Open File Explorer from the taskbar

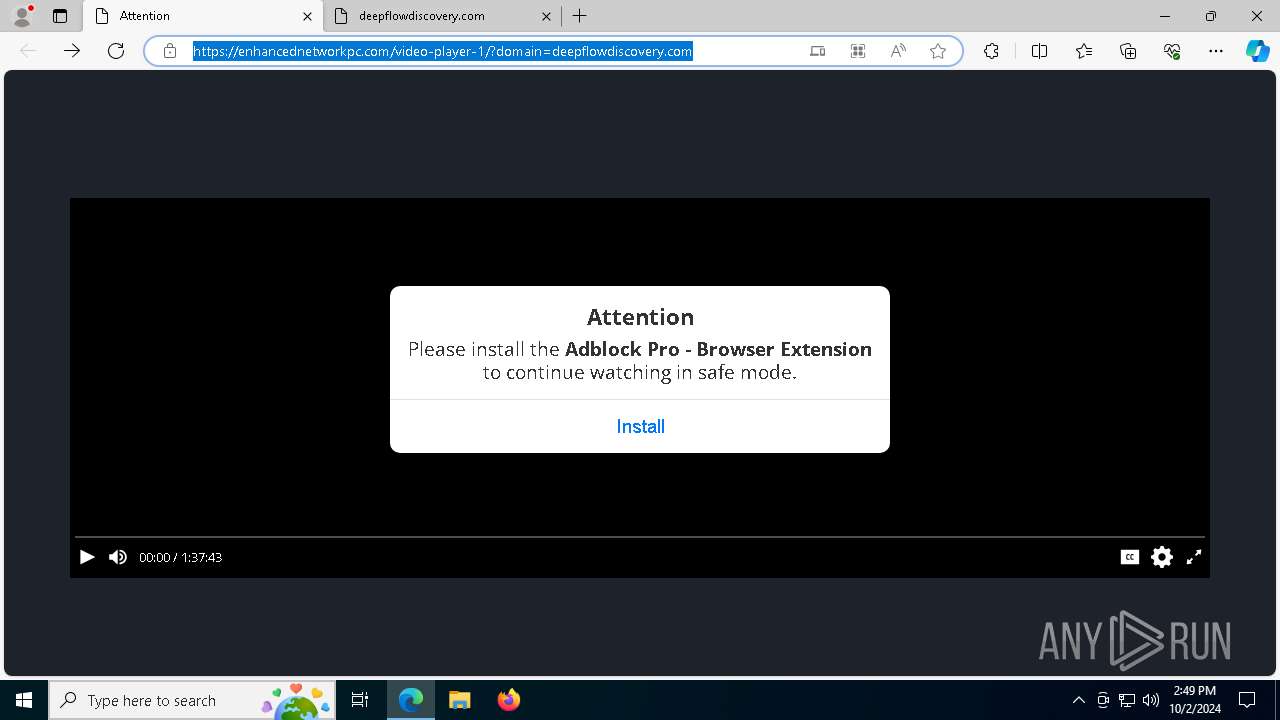[459, 700]
